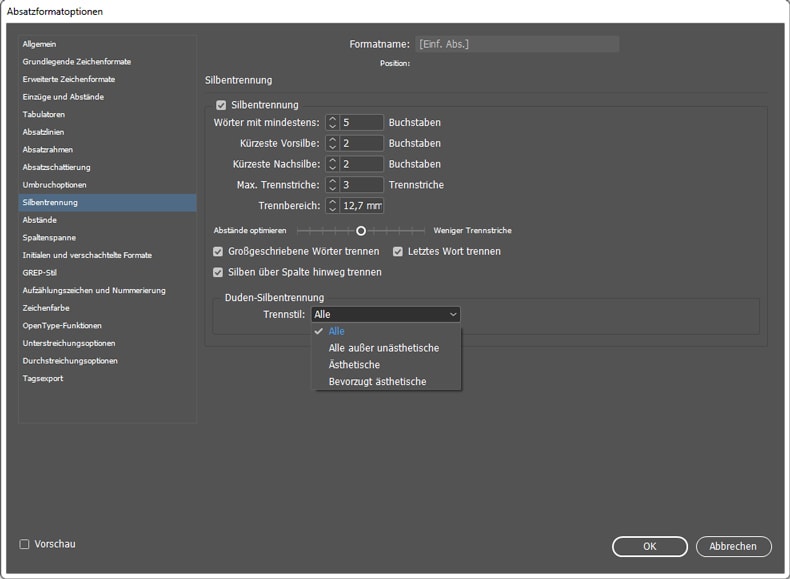Click stepper arrows for Kürzeste Nachsilbe
Viewport: 790px width, 579px height.
pyautogui.click(x=333, y=164)
